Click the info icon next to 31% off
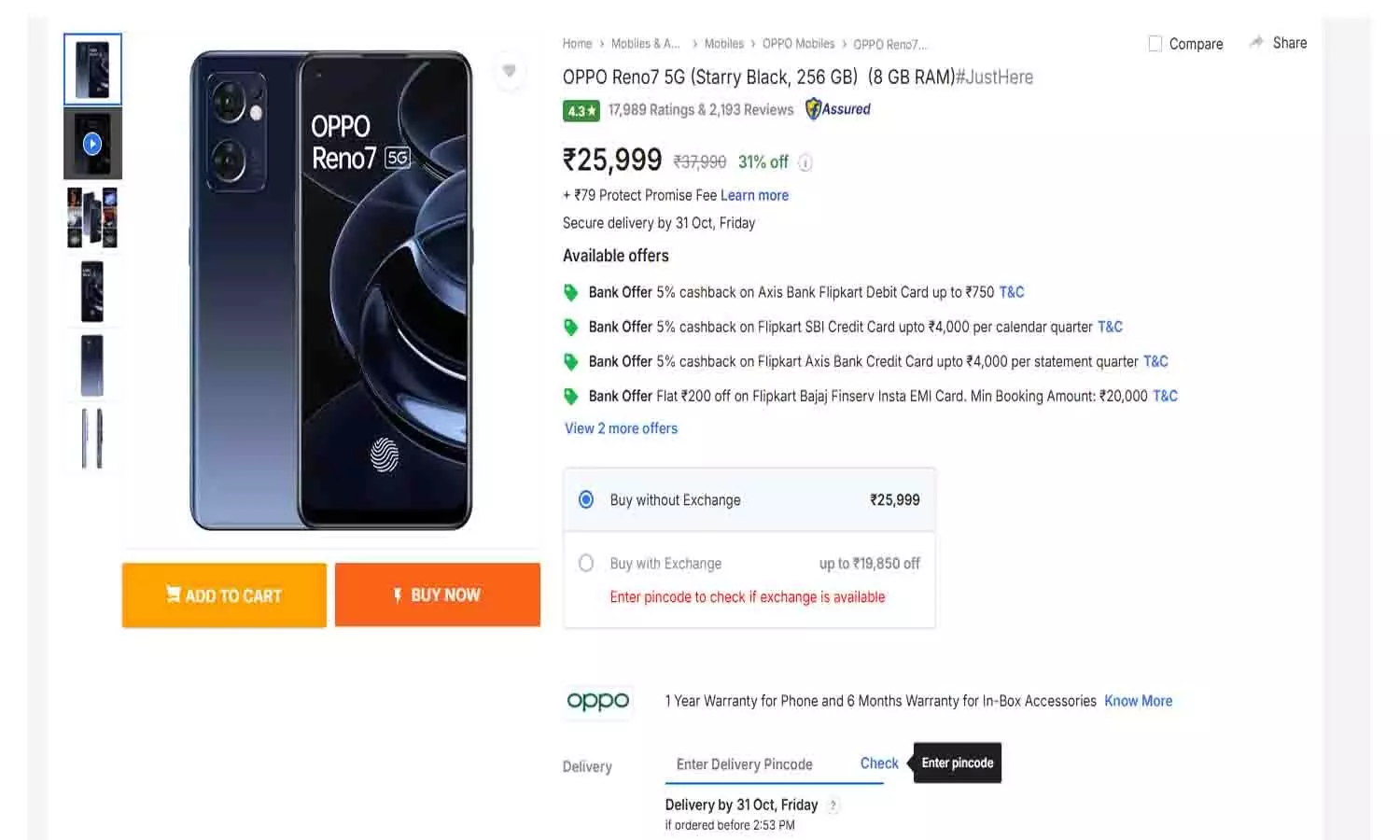This screenshot has width=1400, height=840. click(805, 162)
